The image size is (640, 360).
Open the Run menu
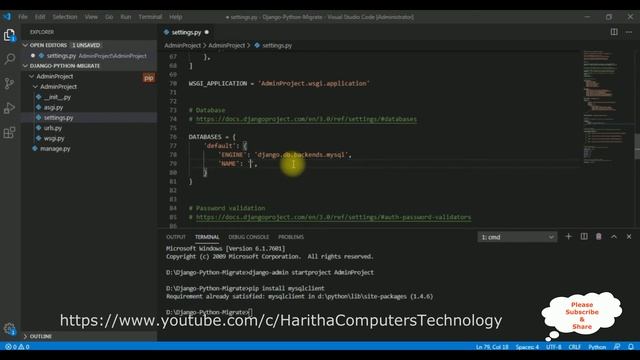pos(126,17)
